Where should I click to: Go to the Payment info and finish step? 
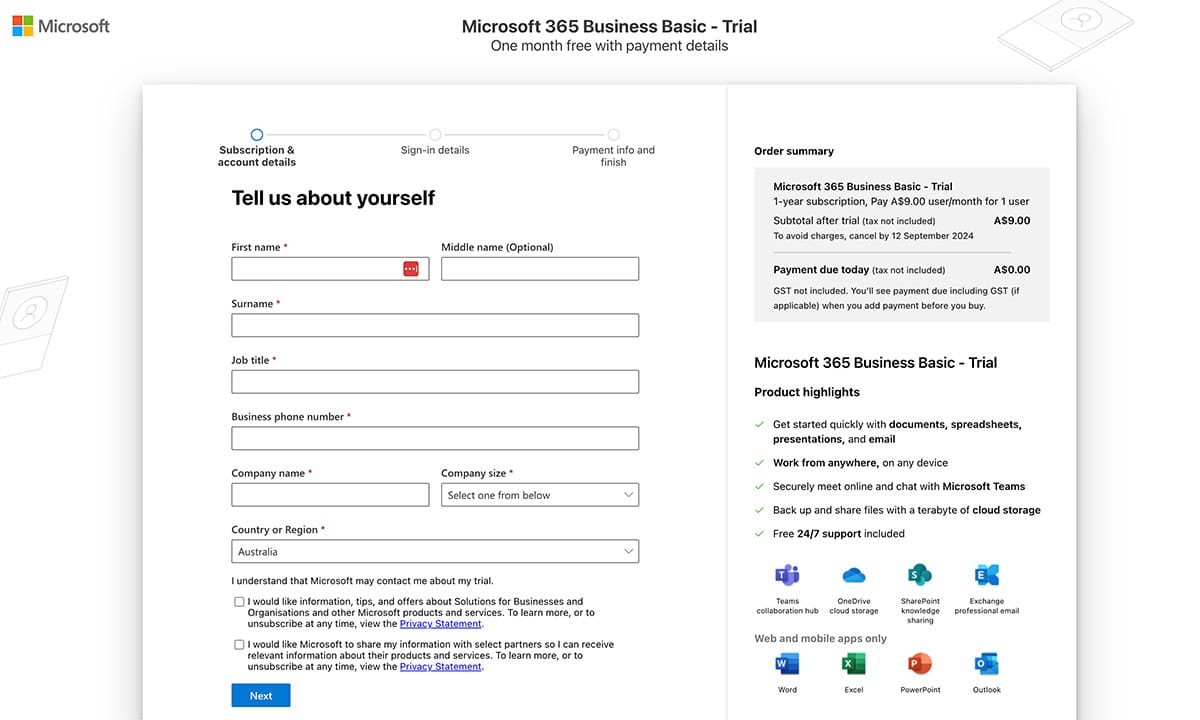point(612,133)
